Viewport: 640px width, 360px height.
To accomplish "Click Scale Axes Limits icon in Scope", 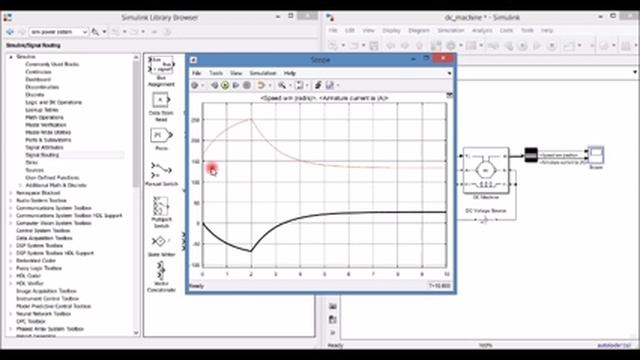I will 299,85.
